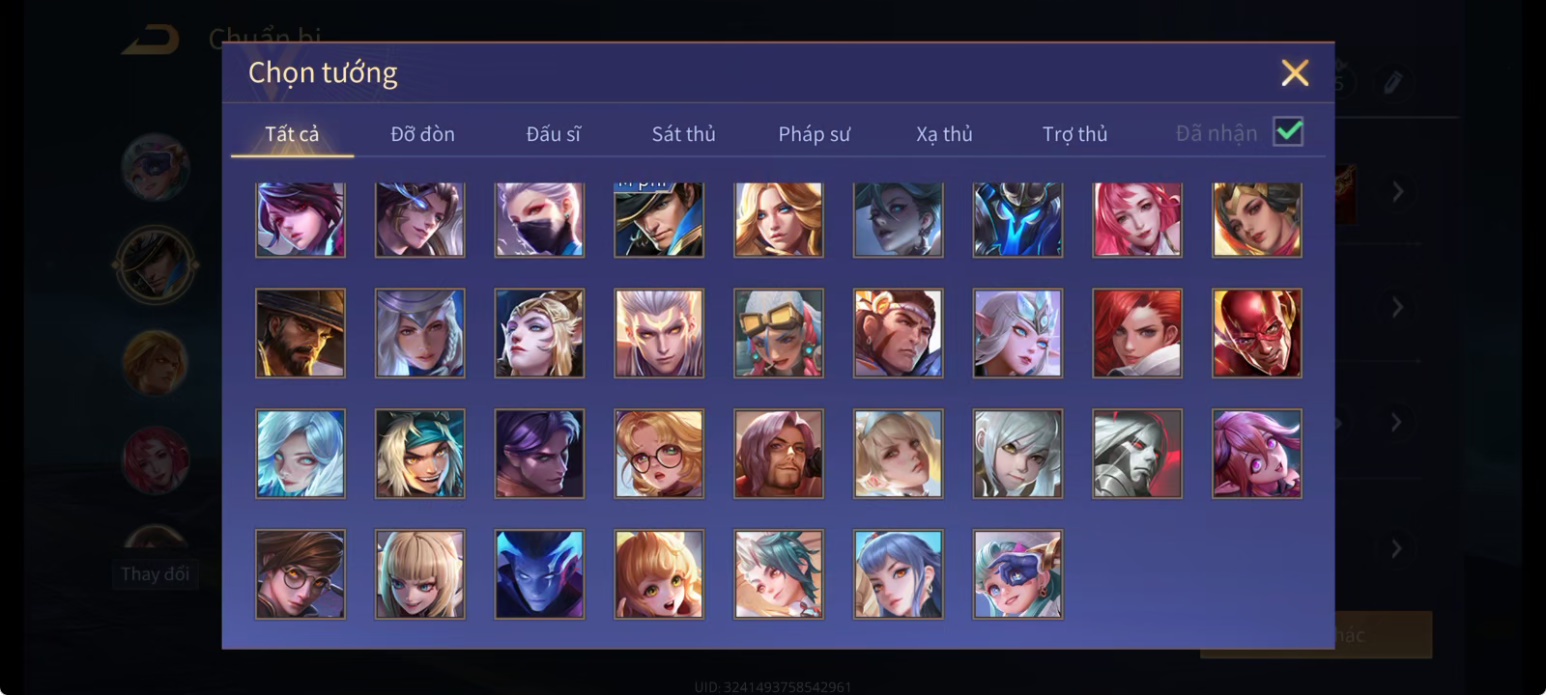Viewport: 1546px width, 695px height.
Task: Filter heroes by Xạ thủ tab
Action: 944,134
